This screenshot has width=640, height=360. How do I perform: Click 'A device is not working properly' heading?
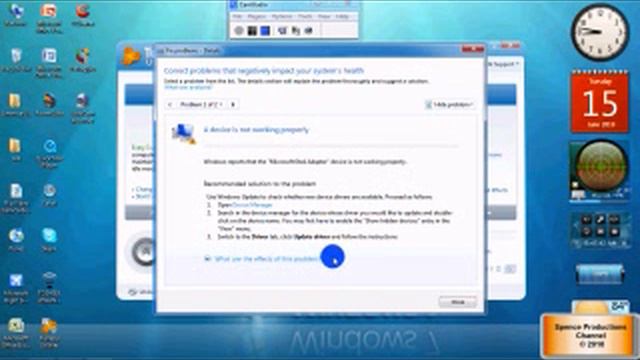click(256, 130)
